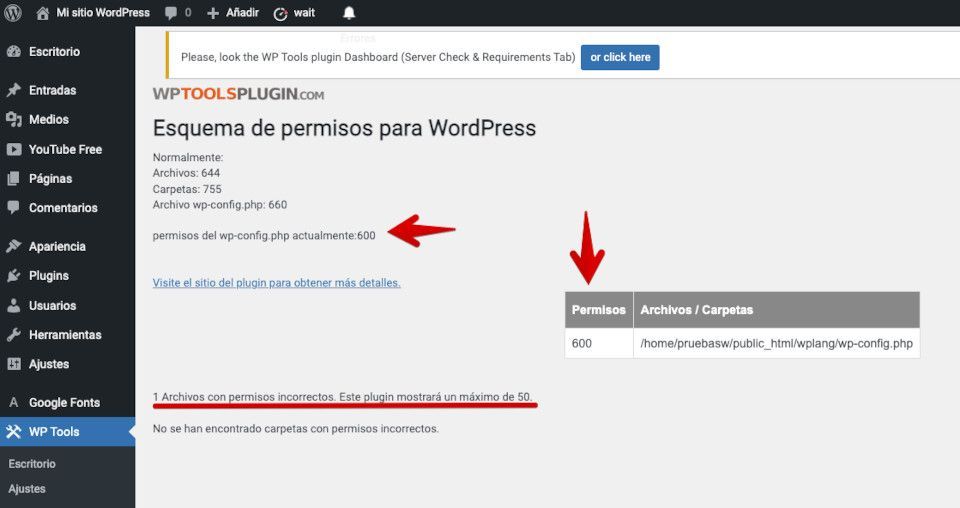This screenshot has width=960, height=508.
Task: Select Google Fonts in sidebar
Action: (x=64, y=403)
